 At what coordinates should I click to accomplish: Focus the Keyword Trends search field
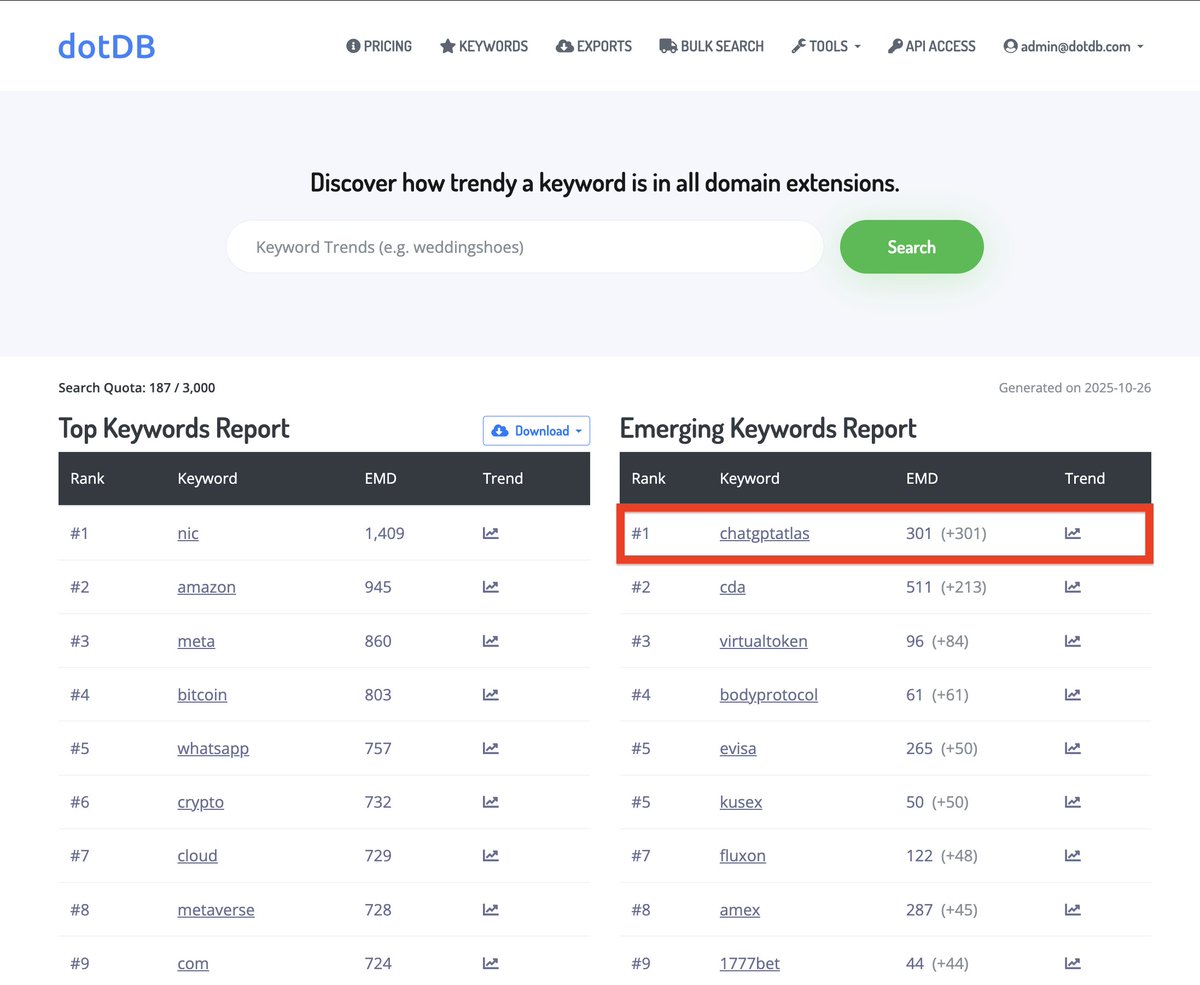(524, 247)
